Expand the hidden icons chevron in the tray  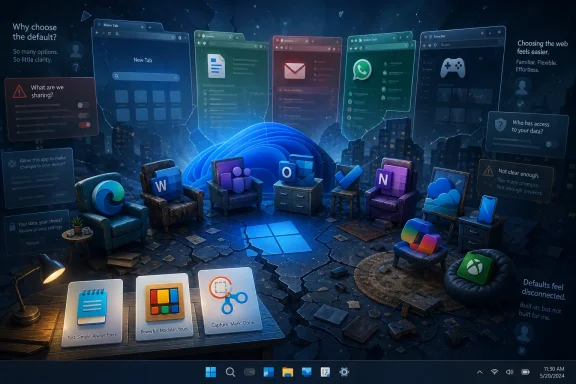pyautogui.click(x=479, y=372)
